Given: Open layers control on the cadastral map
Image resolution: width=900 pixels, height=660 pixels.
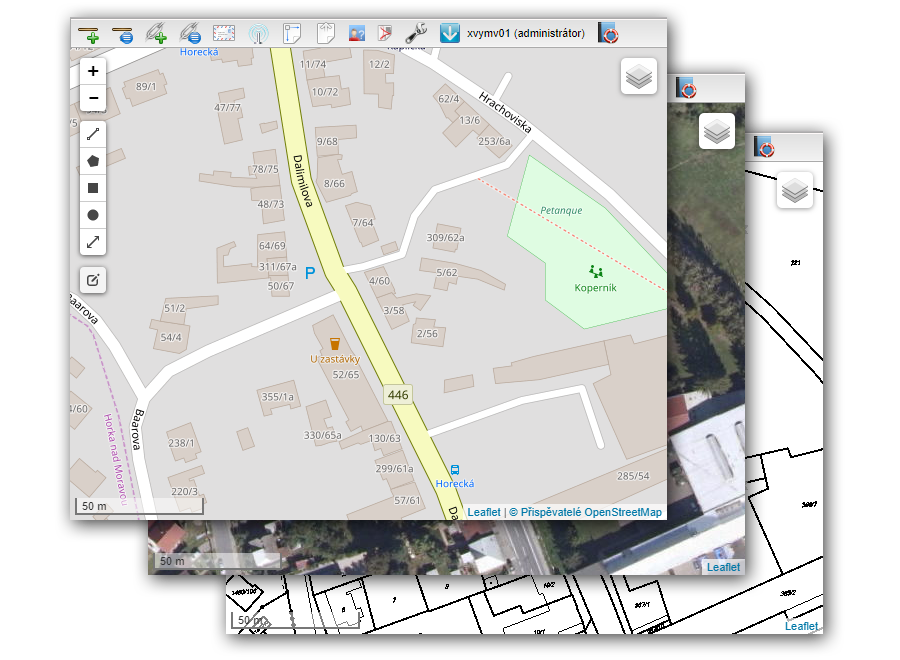Looking at the screenshot, I should [x=795, y=190].
